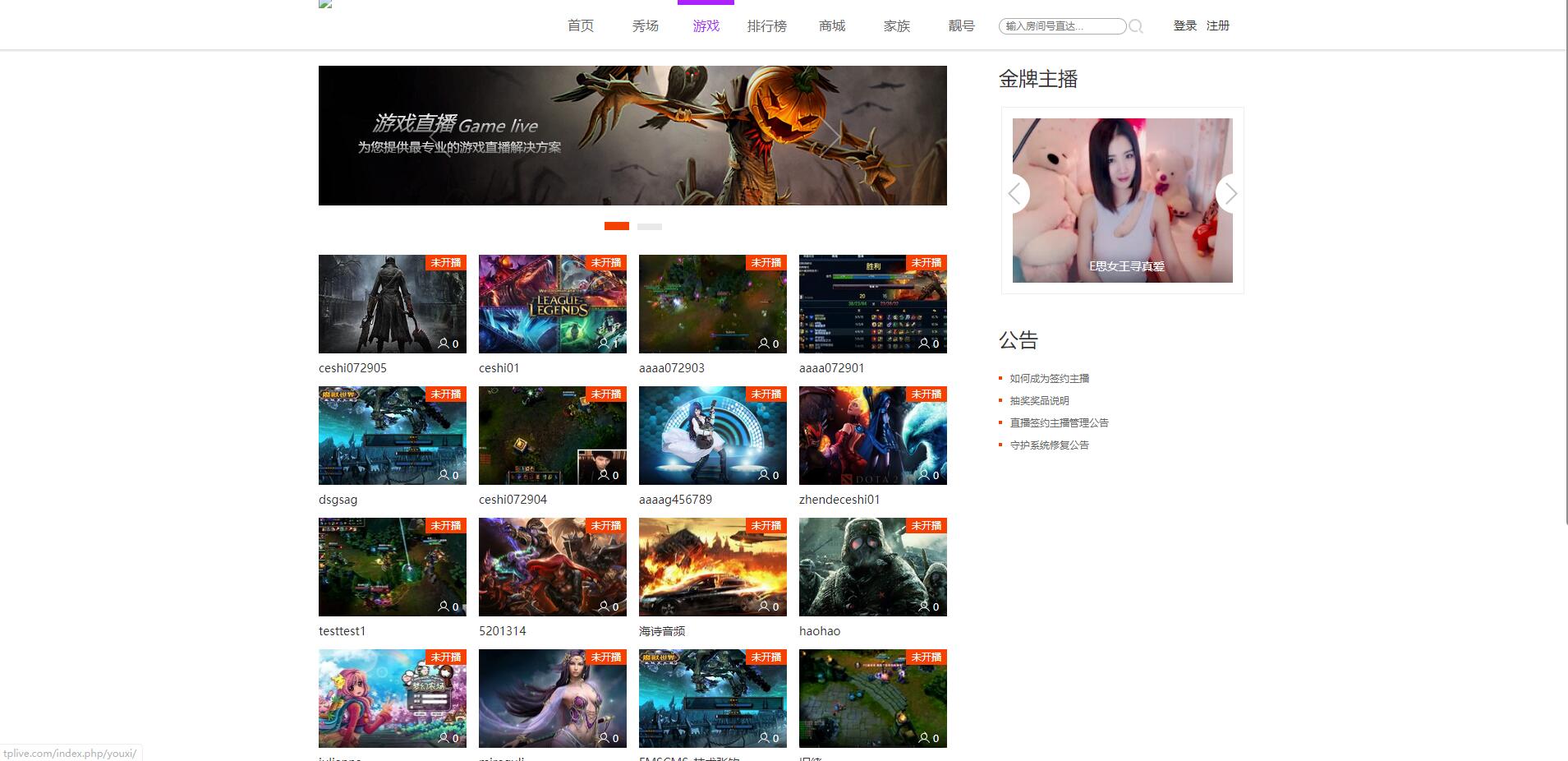Open the 如何成为签约主播 announcement
1568x761 pixels.
pos(1049,379)
